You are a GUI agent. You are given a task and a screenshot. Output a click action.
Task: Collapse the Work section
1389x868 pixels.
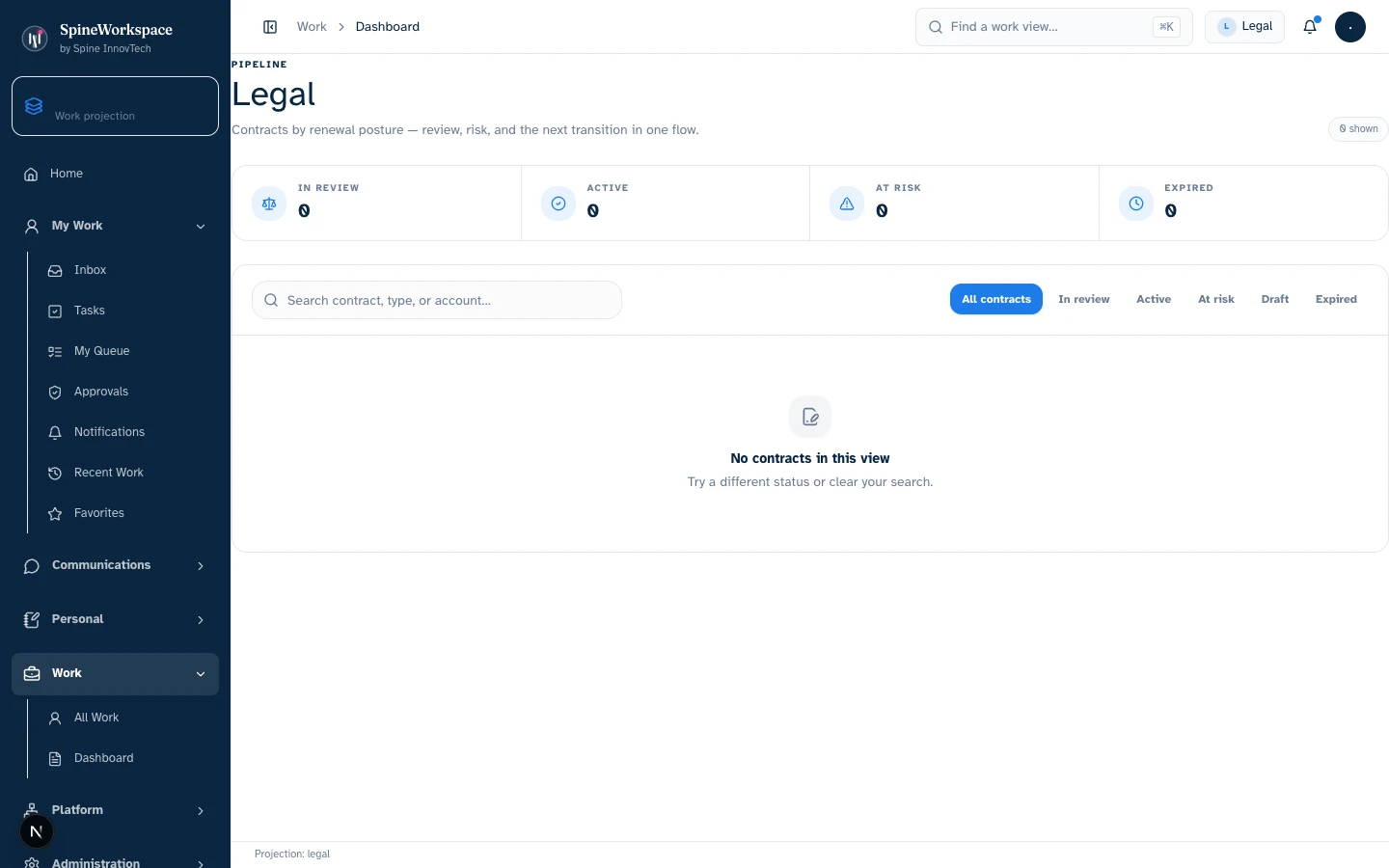tap(115, 673)
